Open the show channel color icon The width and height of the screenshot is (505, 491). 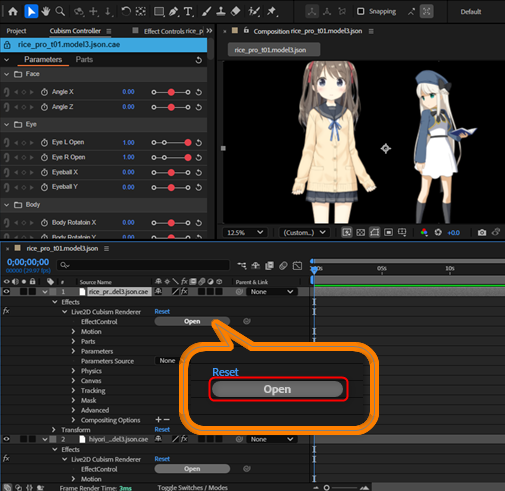click(424, 232)
